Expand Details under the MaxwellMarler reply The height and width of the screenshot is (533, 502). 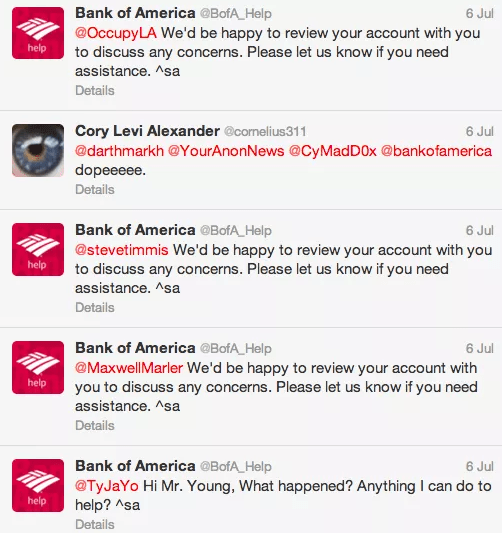(x=95, y=426)
